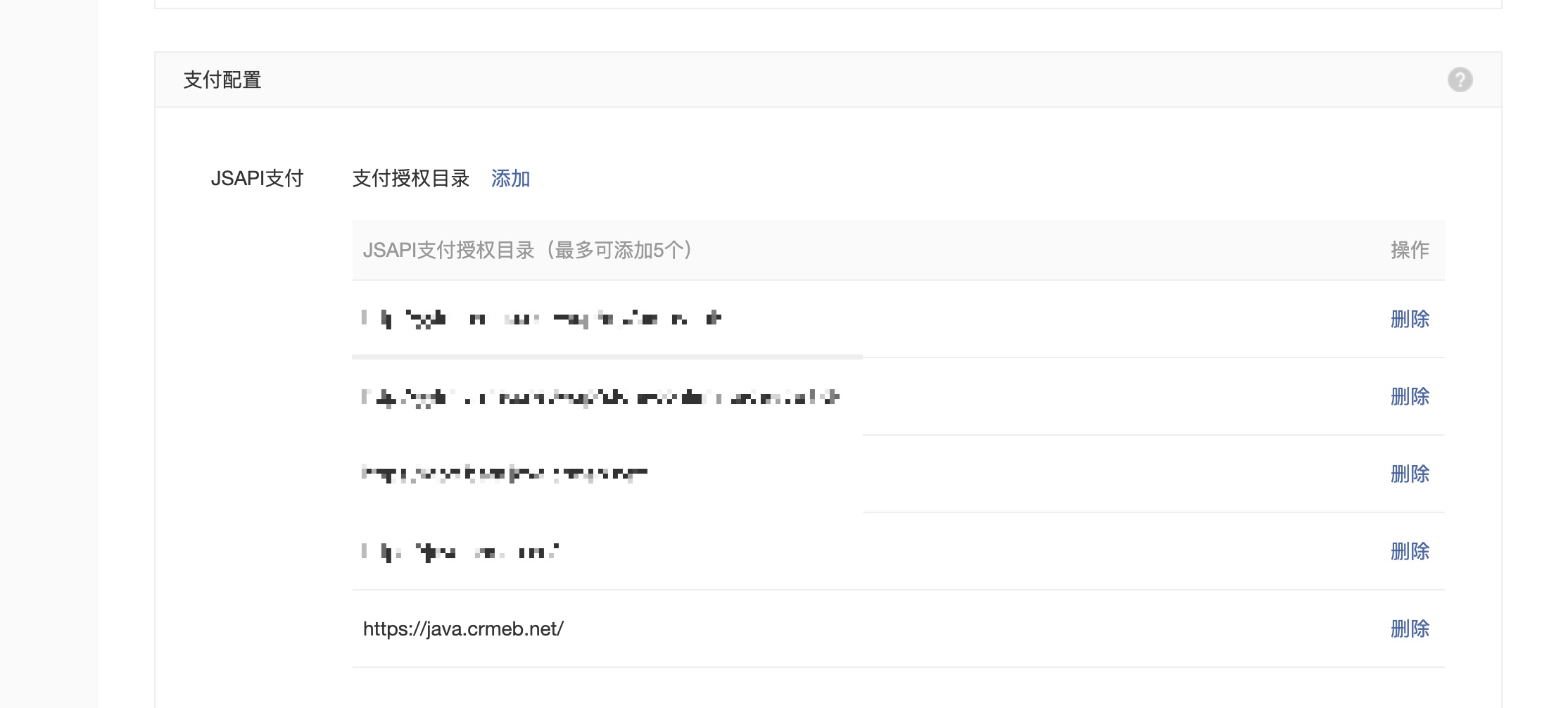Delete the https://java.crmeb.net/ directory entry

tap(1410, 628)
